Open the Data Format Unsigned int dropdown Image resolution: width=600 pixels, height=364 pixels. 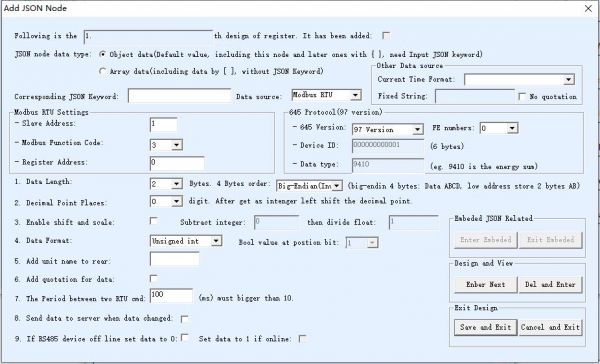216,241
